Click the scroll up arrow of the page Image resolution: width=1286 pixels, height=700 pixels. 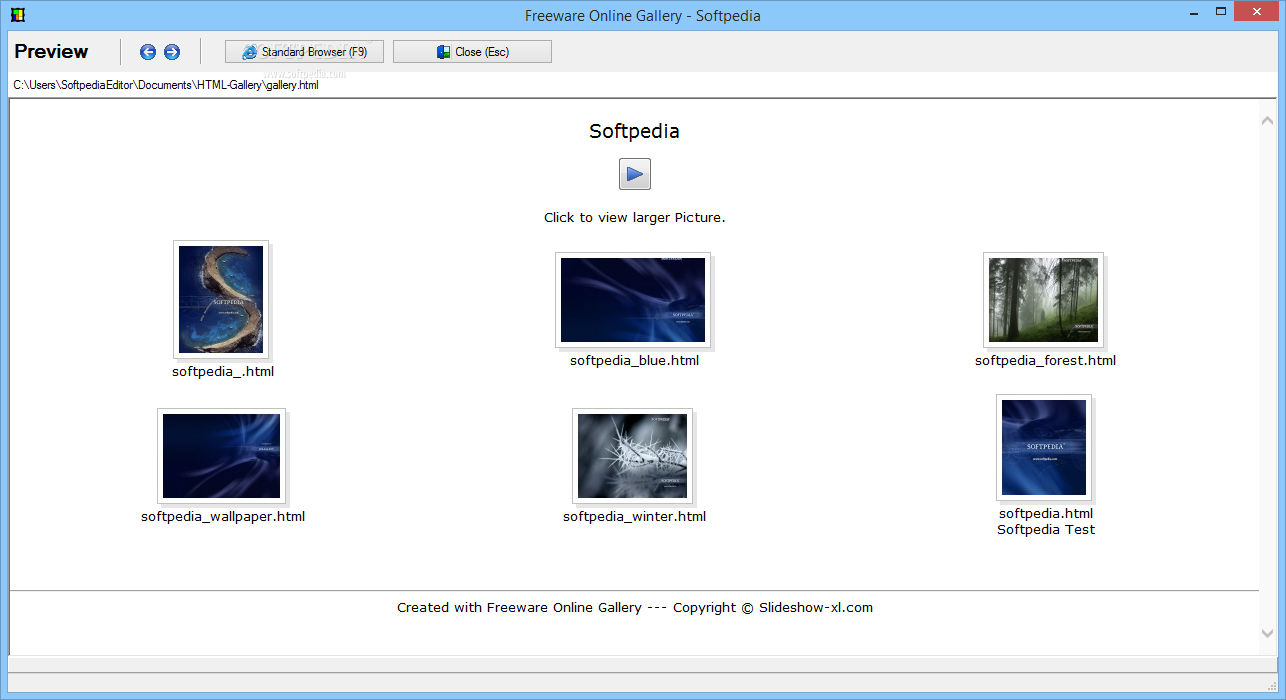[x=1268, y=121]
